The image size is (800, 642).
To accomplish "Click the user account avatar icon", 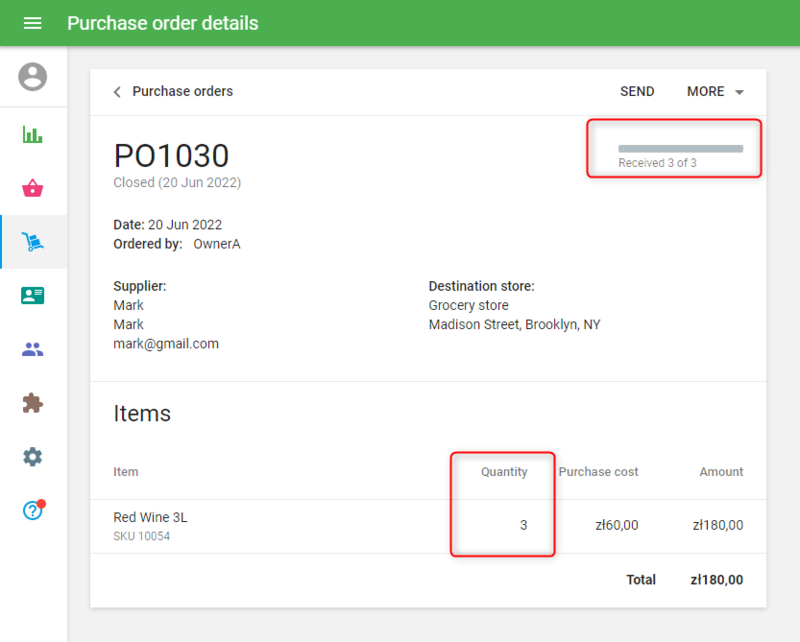I will click(x=33, y=77).
